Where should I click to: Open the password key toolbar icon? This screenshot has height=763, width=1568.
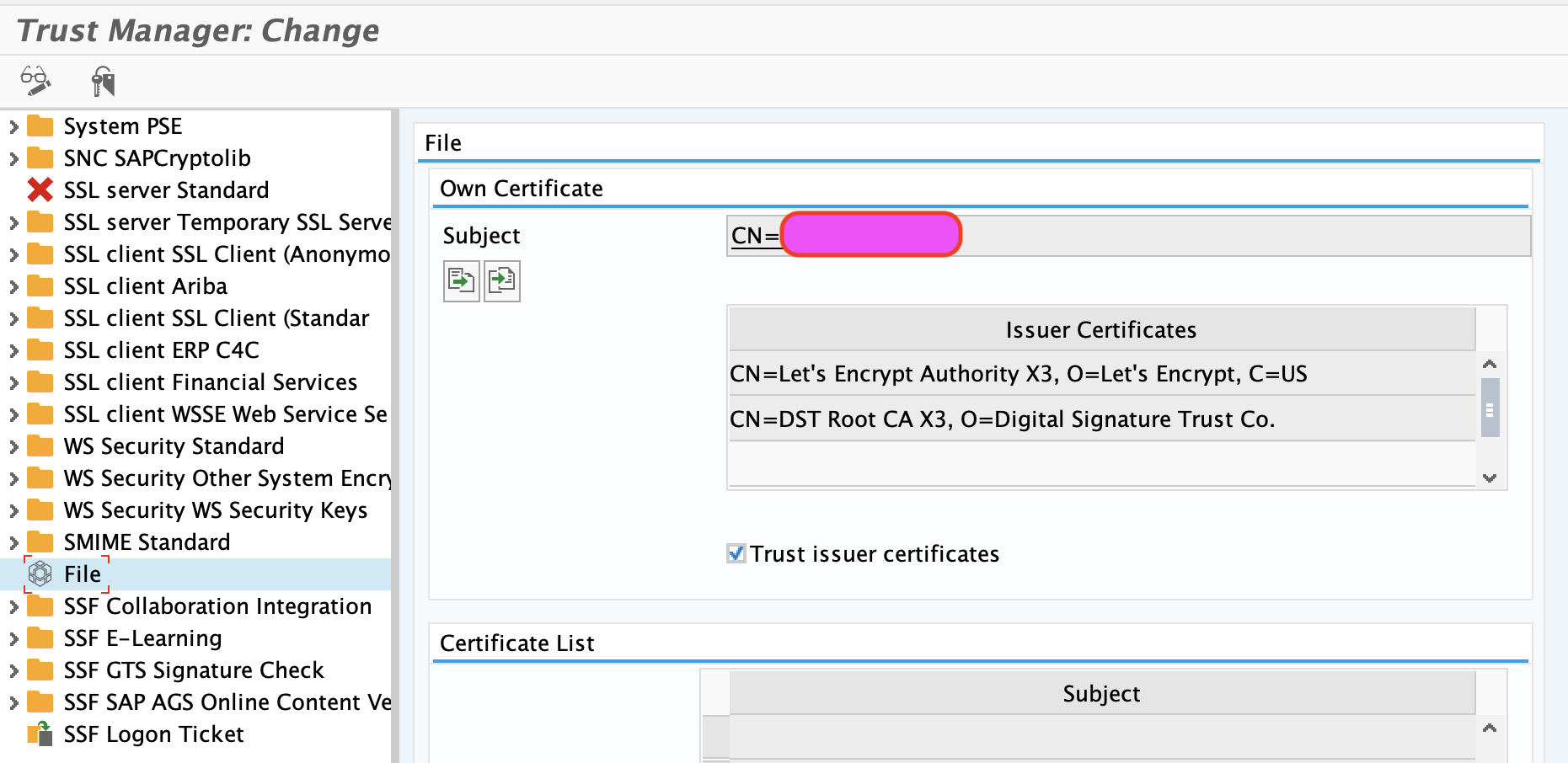pyautogui.click(x=103, y=80)
